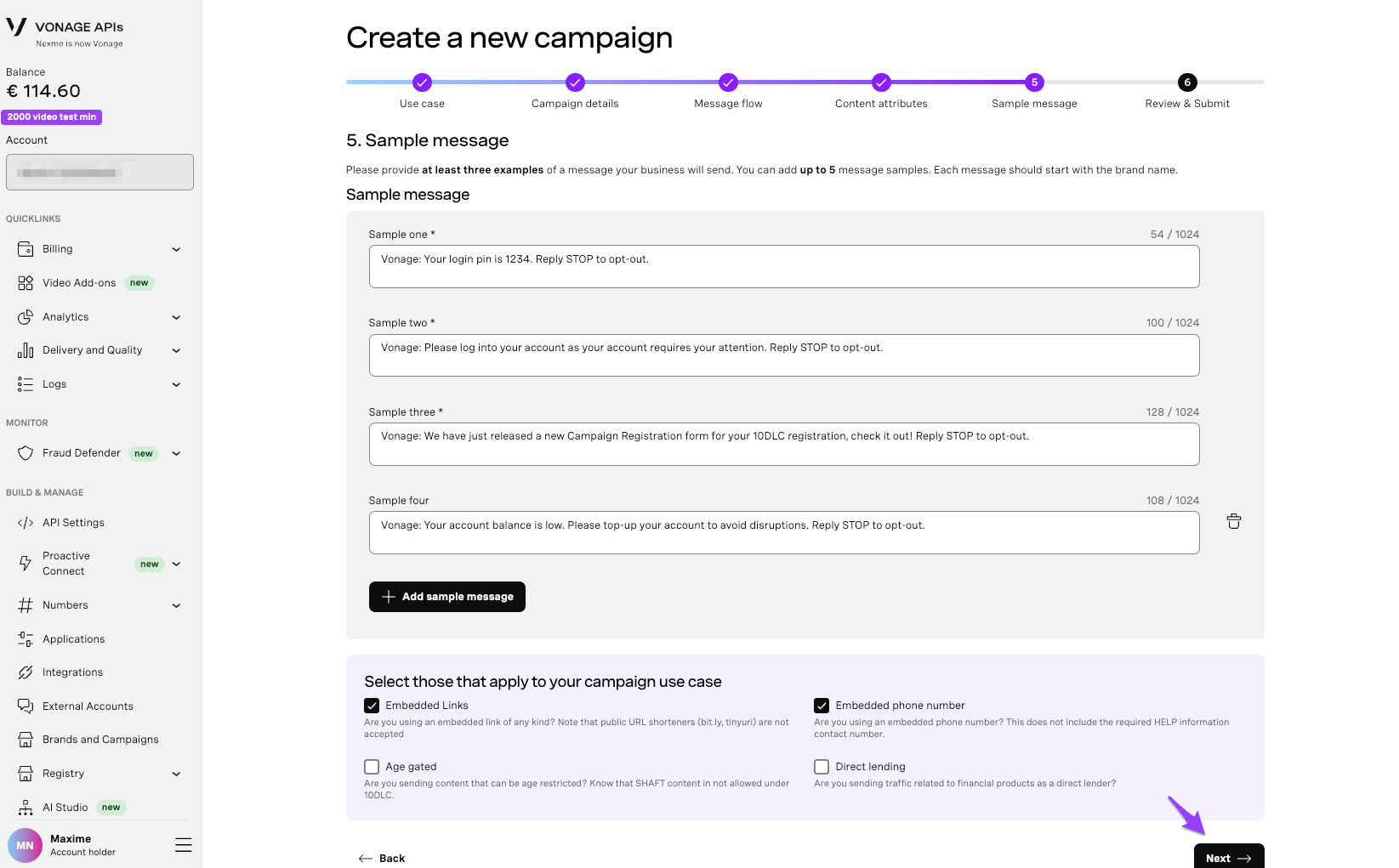Click Add sample message button

(447, 597)
